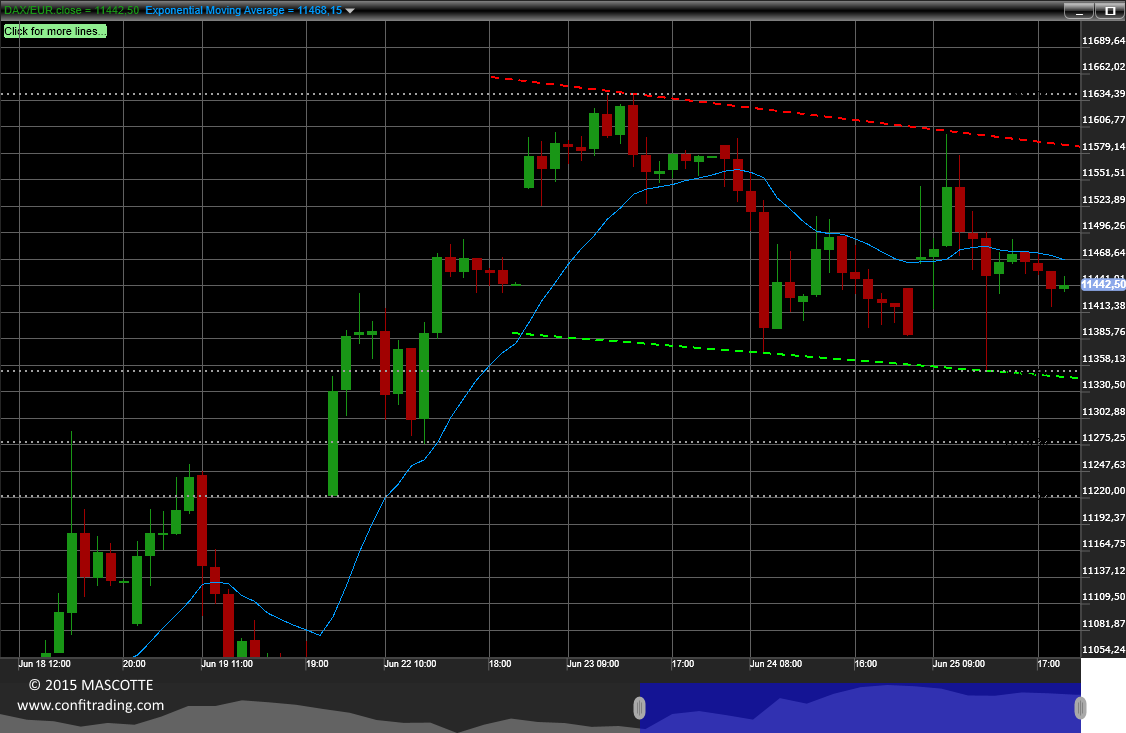The height and width of the screenshot is (733, 1126).
Task: Click the 11054,24 price axis label
Action: click(x=1103, y=650)
